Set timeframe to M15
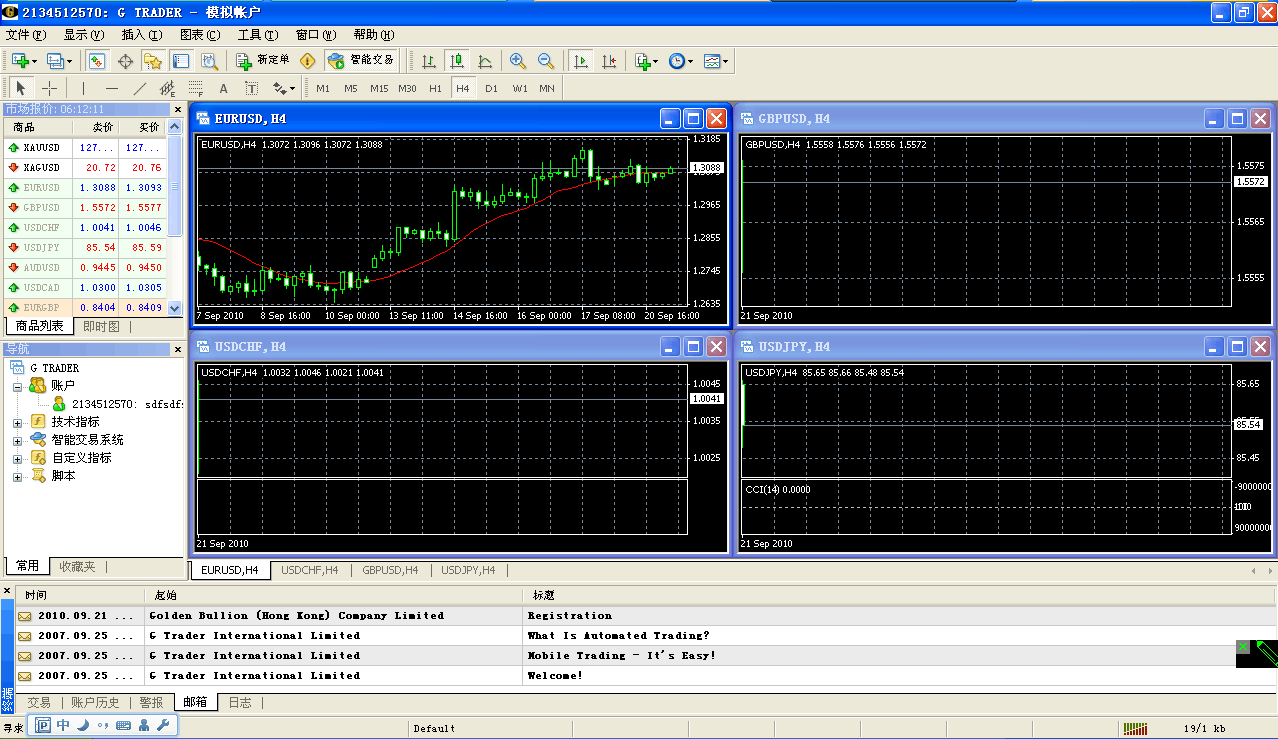The image size is (1278, 739). (379, 88)
